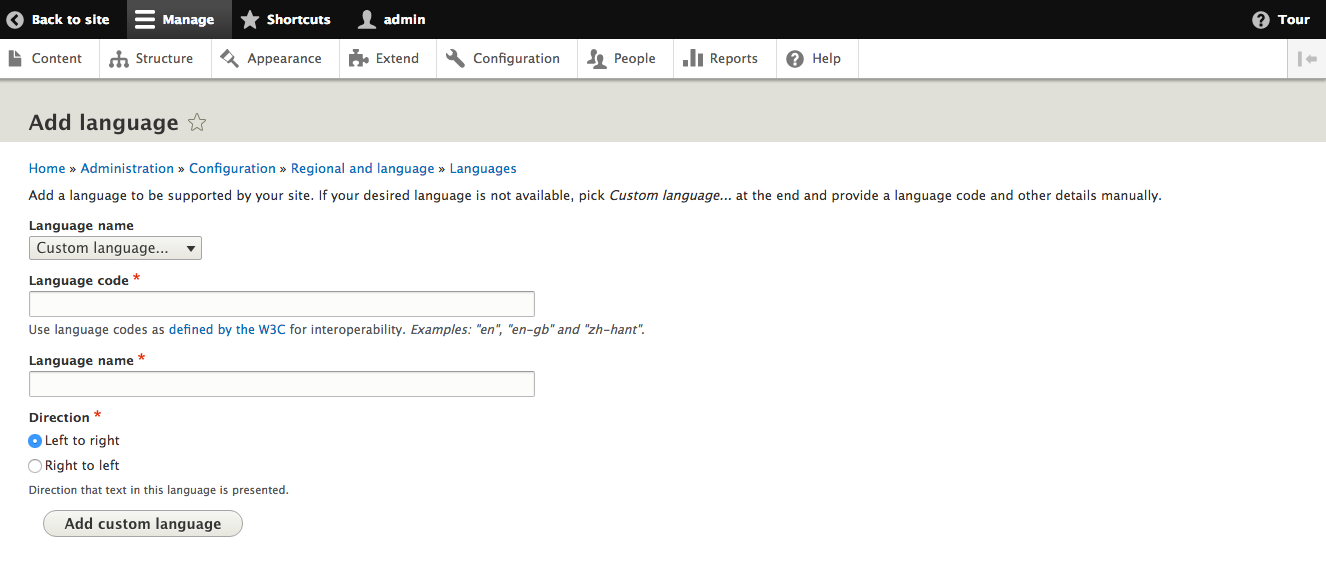Focus the Language name text input
The width and height of the screenshot is (1326, 561).
(x=282, y=384)
